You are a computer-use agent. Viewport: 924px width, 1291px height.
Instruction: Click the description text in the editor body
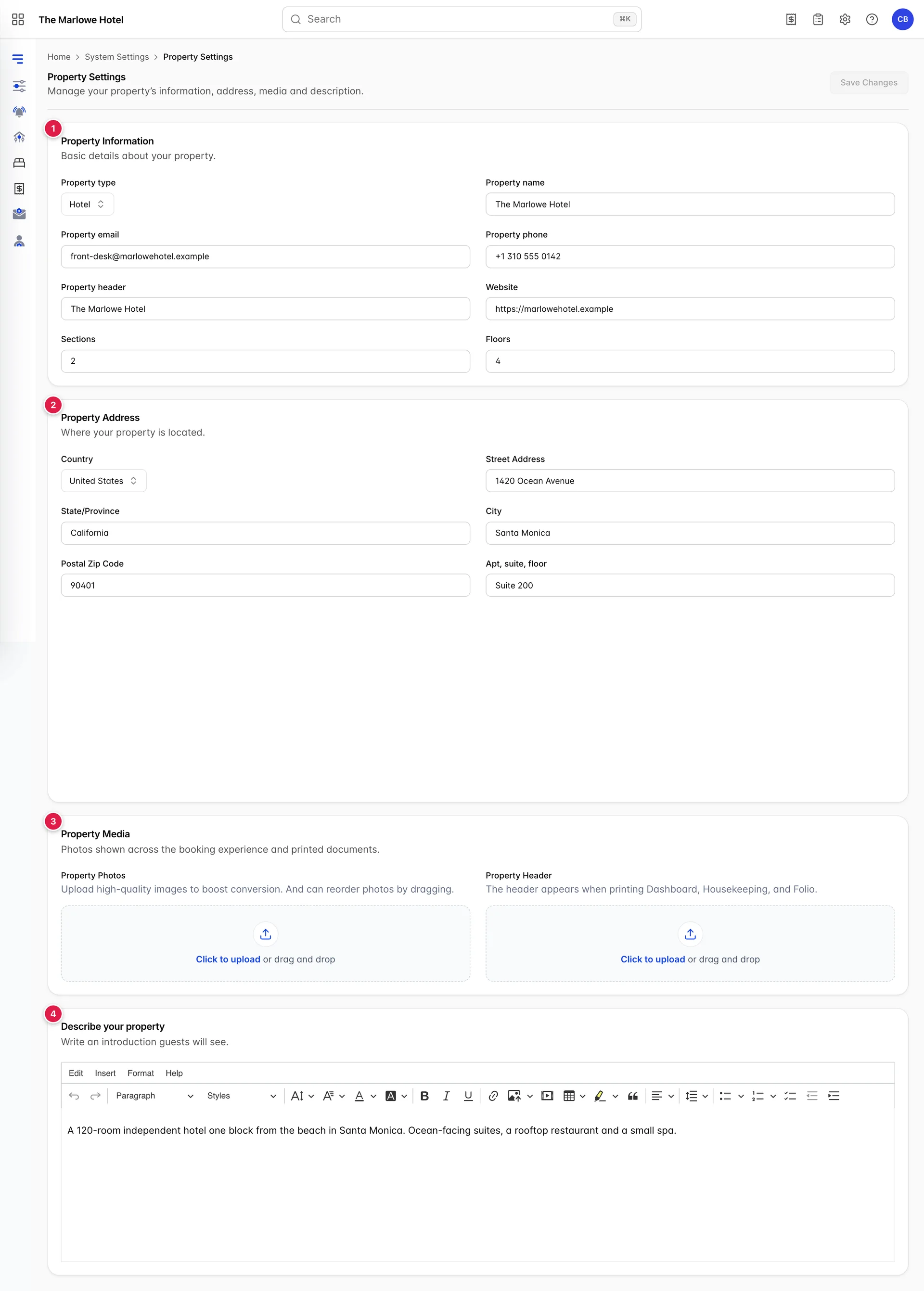[372, 1131]
